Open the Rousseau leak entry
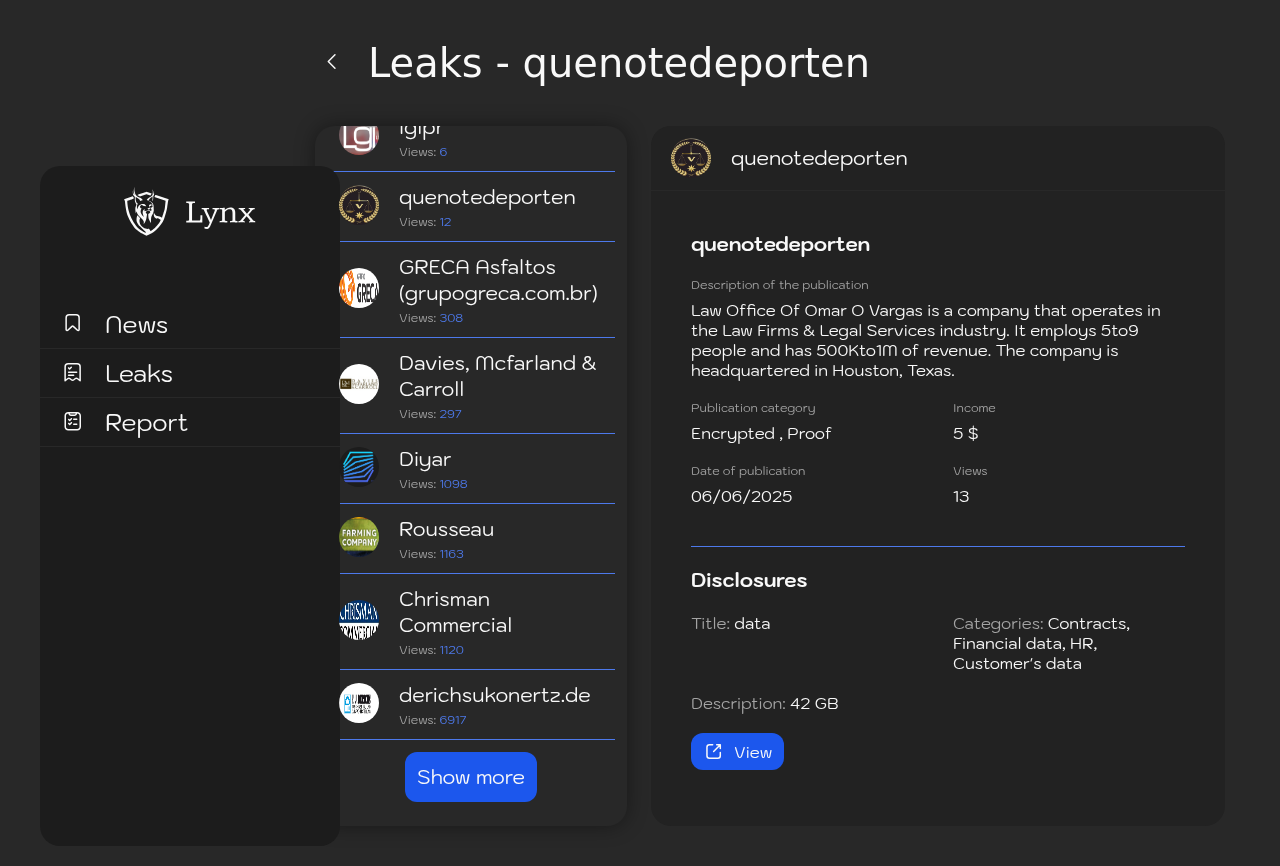 pos(477,539)
